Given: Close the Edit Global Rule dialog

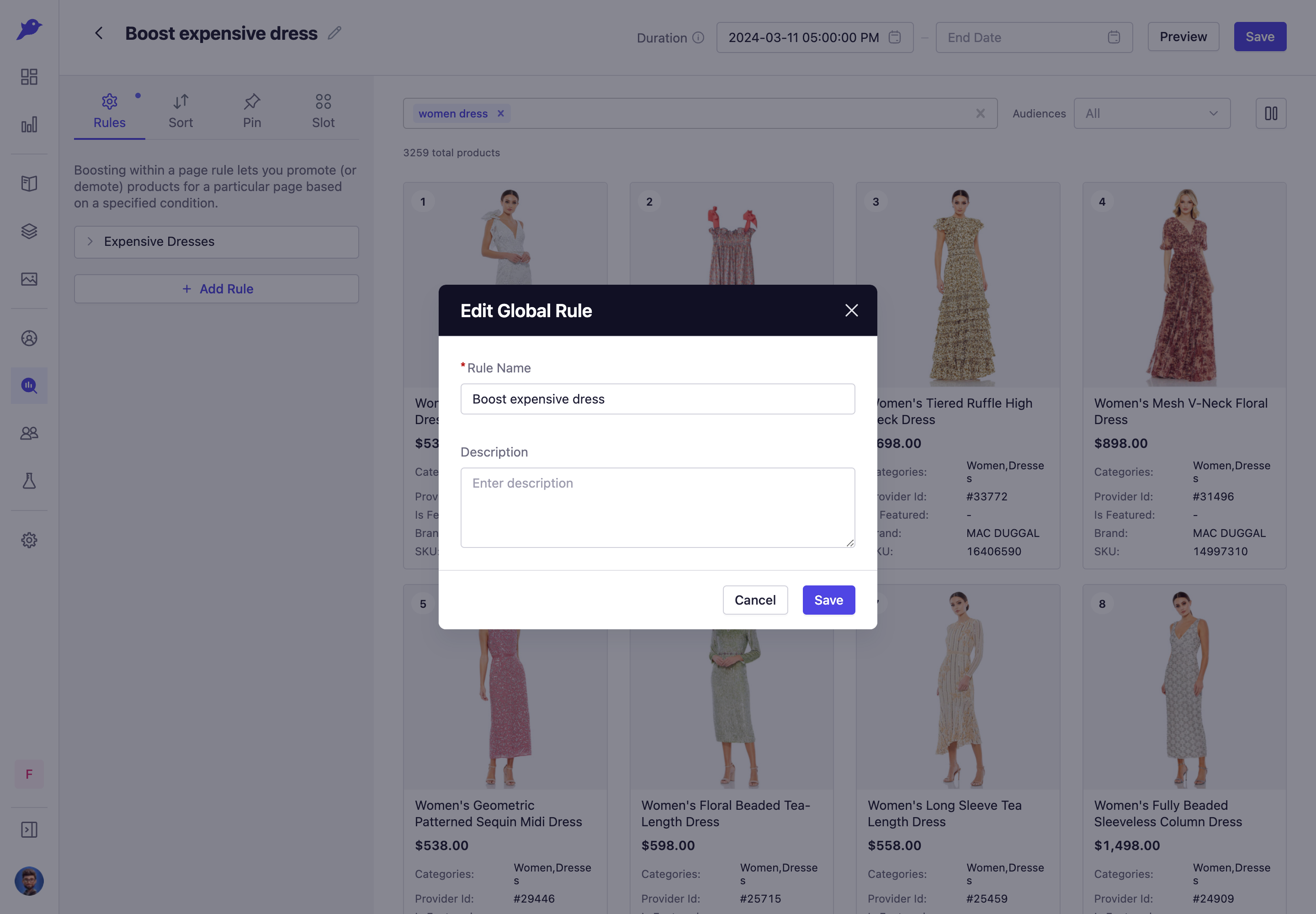Looking at the screenshot, I should tap(851, 310).
